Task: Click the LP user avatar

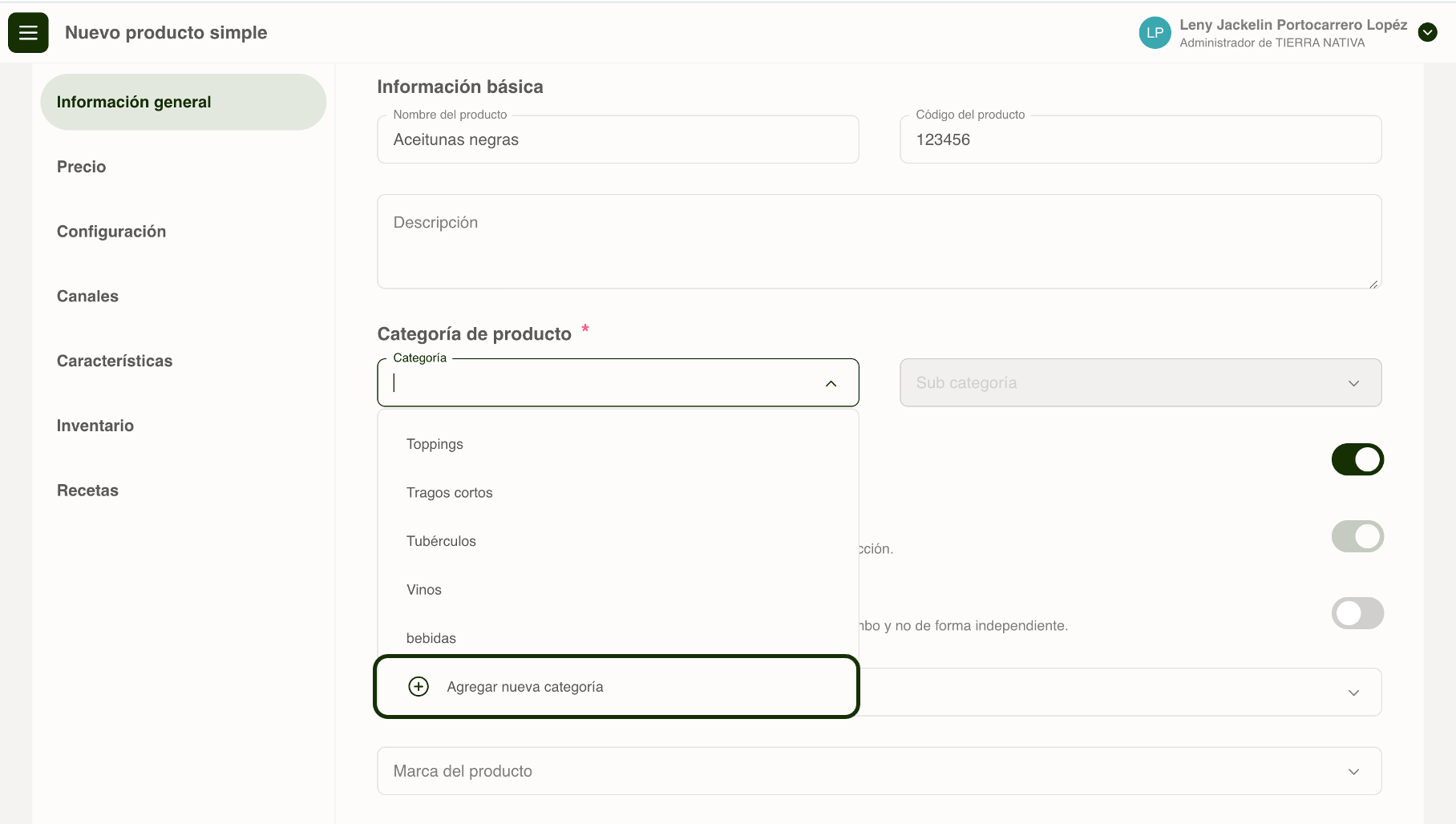Action: pyautogui.click(x=1155, y=33)
